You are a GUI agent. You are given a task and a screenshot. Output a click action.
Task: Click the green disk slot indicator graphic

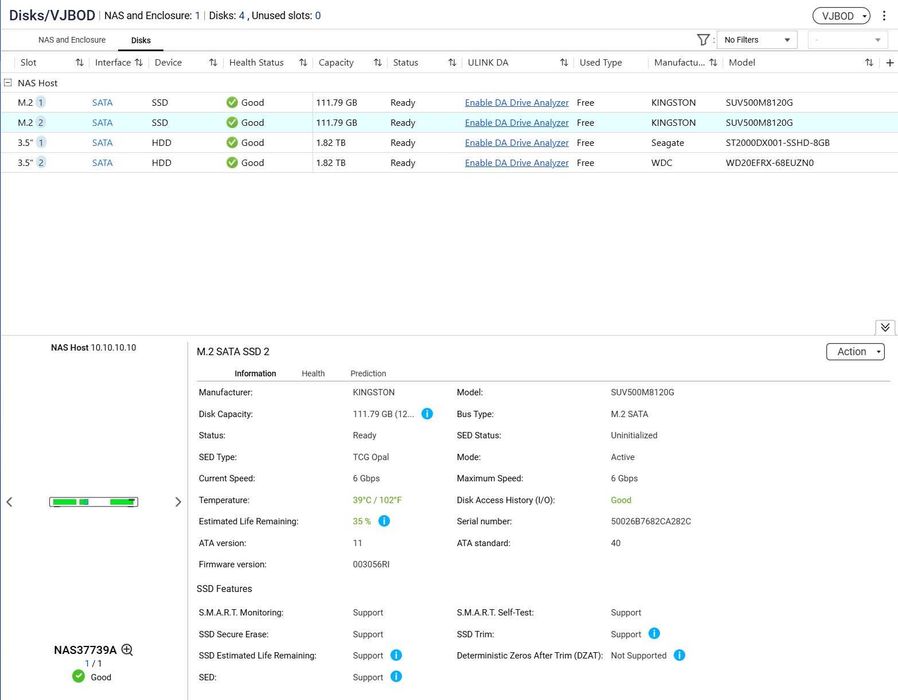click(x=93, y=502)
